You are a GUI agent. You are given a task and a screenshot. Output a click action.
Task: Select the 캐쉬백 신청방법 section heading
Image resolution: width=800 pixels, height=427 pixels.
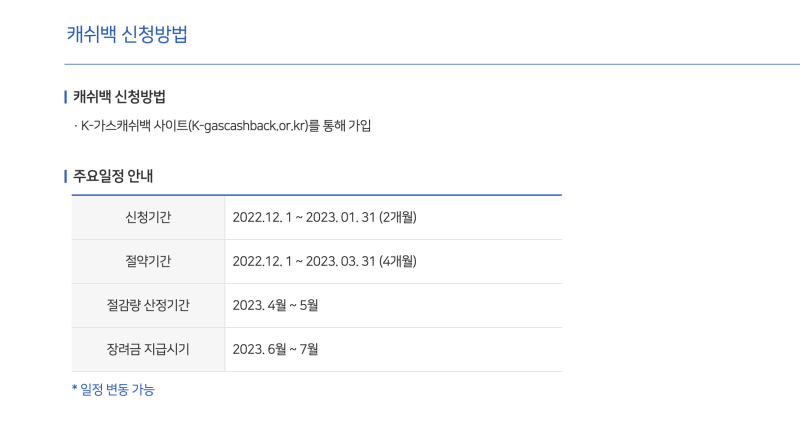tap(119, 97)
